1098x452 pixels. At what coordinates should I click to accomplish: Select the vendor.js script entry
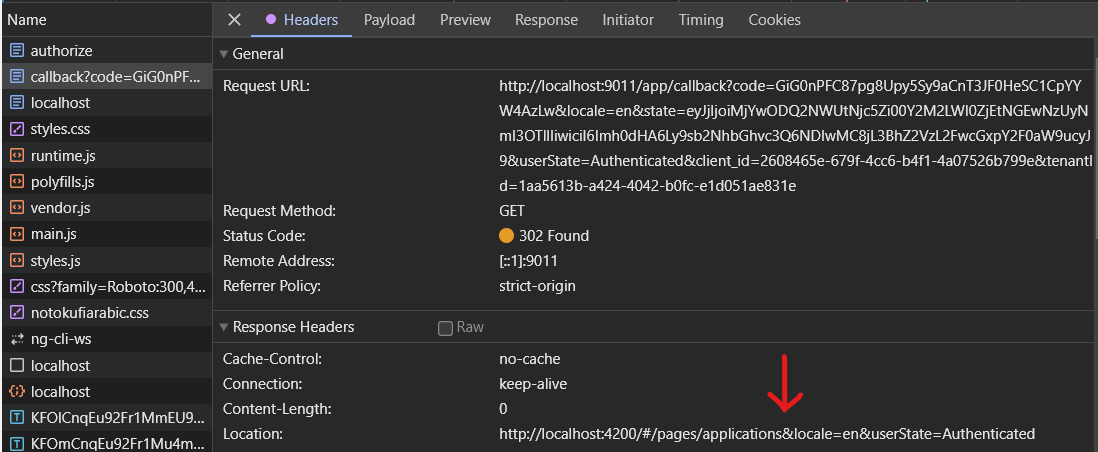click(x=106, y=208)
